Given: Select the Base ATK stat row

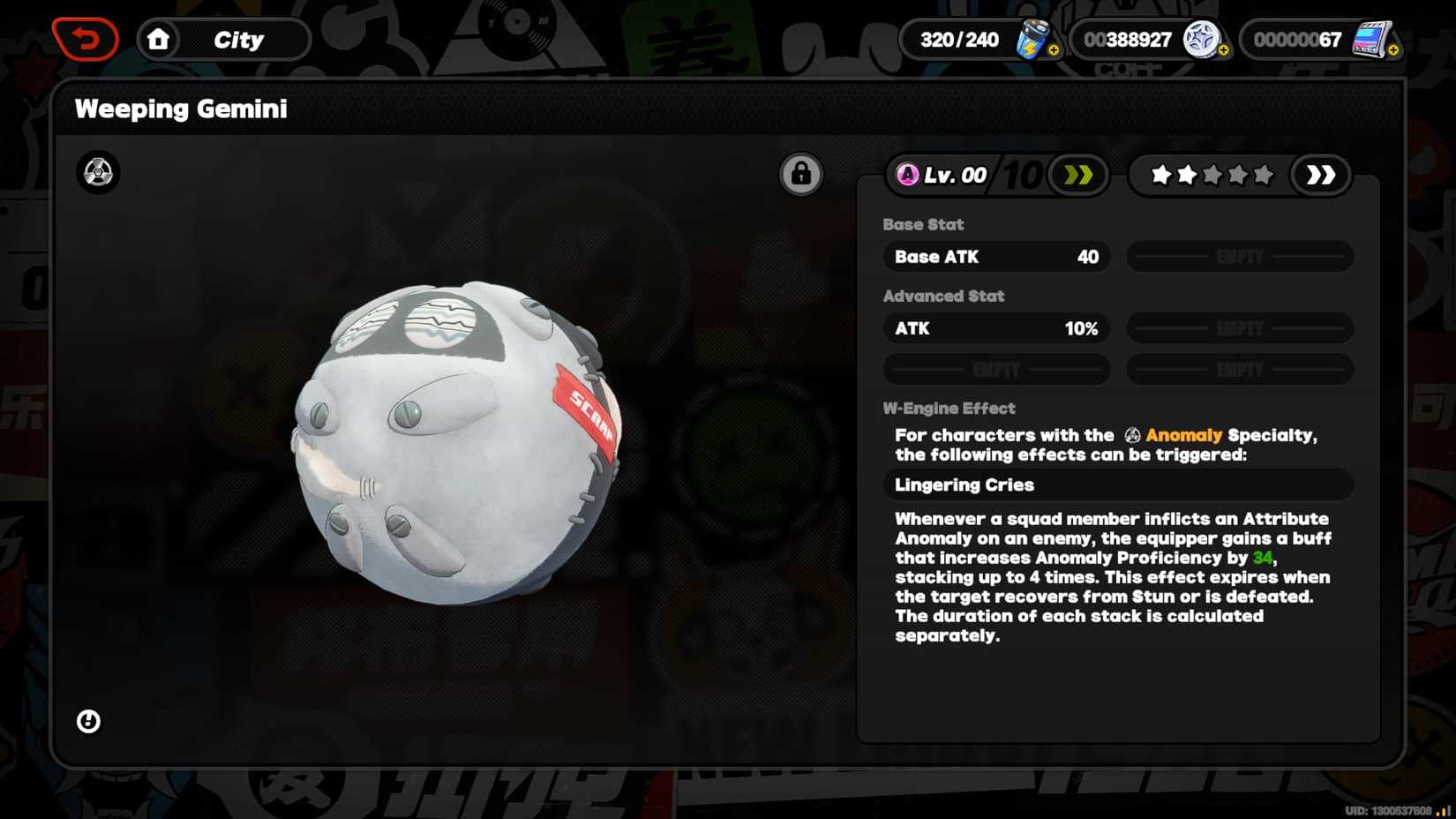Looking at the screenshot, I should pos(996,257).
